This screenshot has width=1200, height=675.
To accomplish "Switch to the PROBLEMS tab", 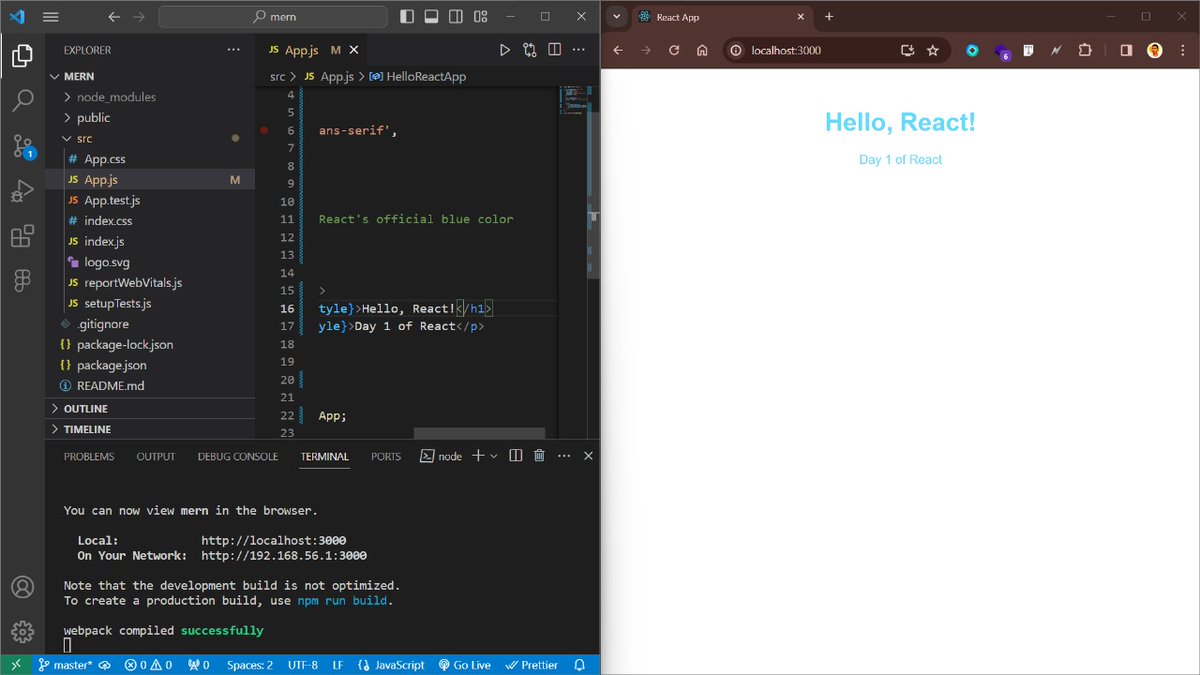I will 89,456.
